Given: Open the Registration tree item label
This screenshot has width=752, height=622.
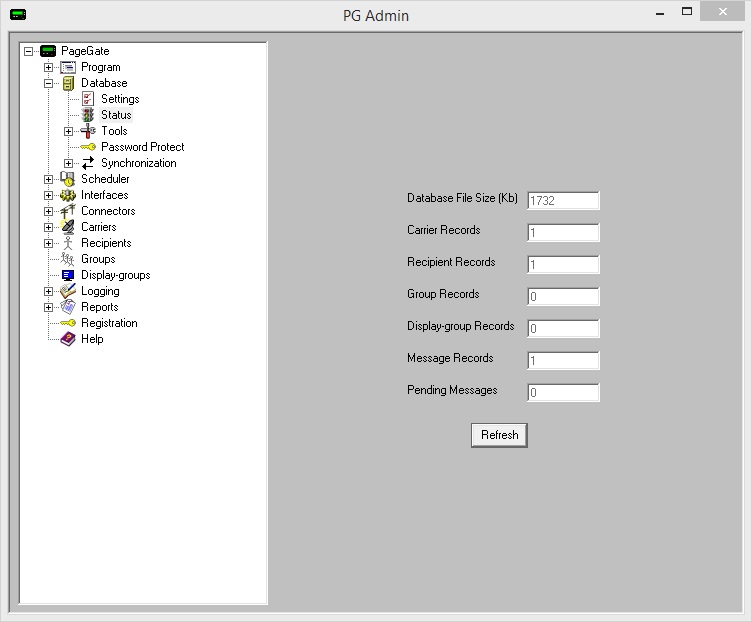Looking at the screenshot, I should point(109,323).
